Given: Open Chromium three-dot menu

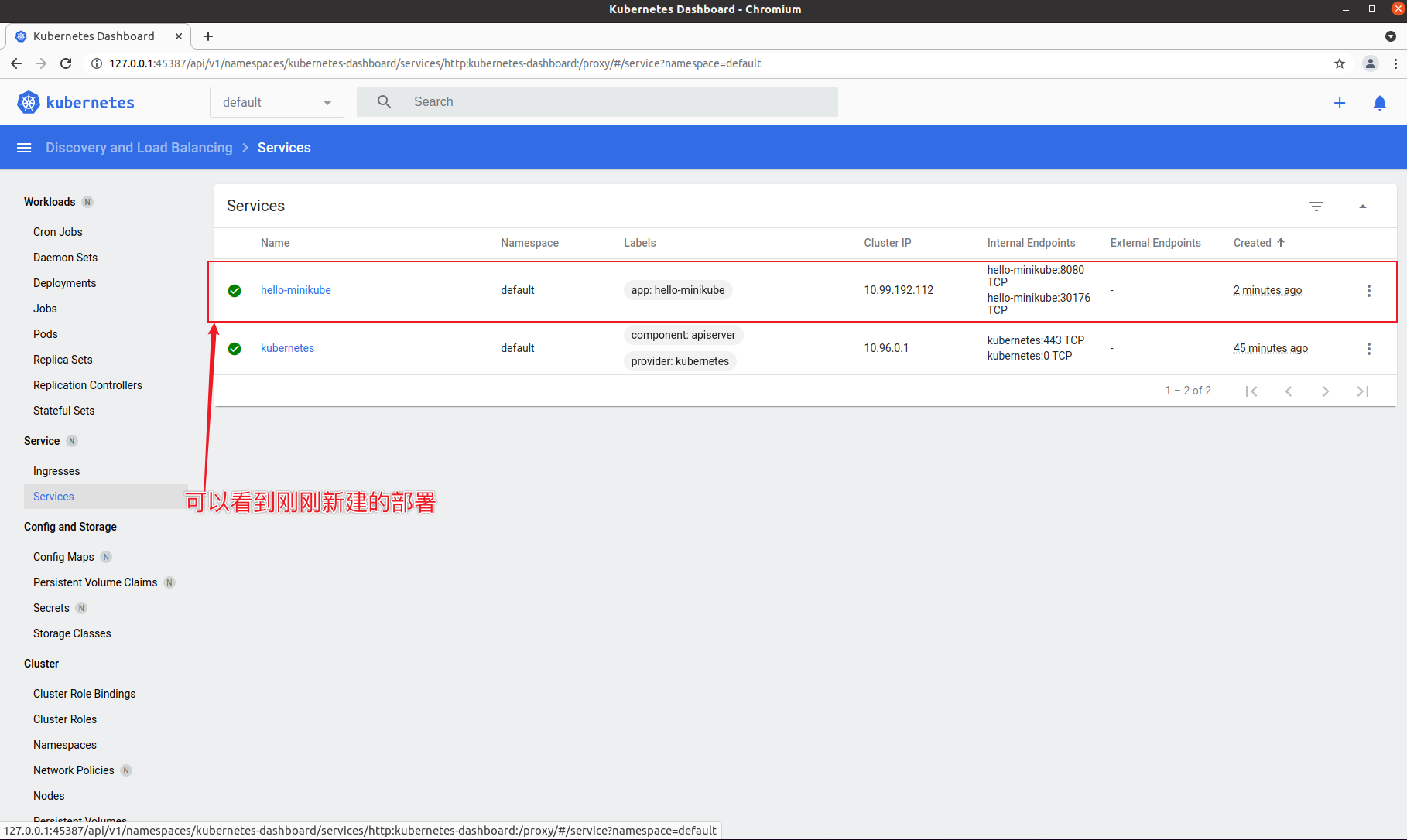Looking at the screenshot, I should coord(1395,63).
